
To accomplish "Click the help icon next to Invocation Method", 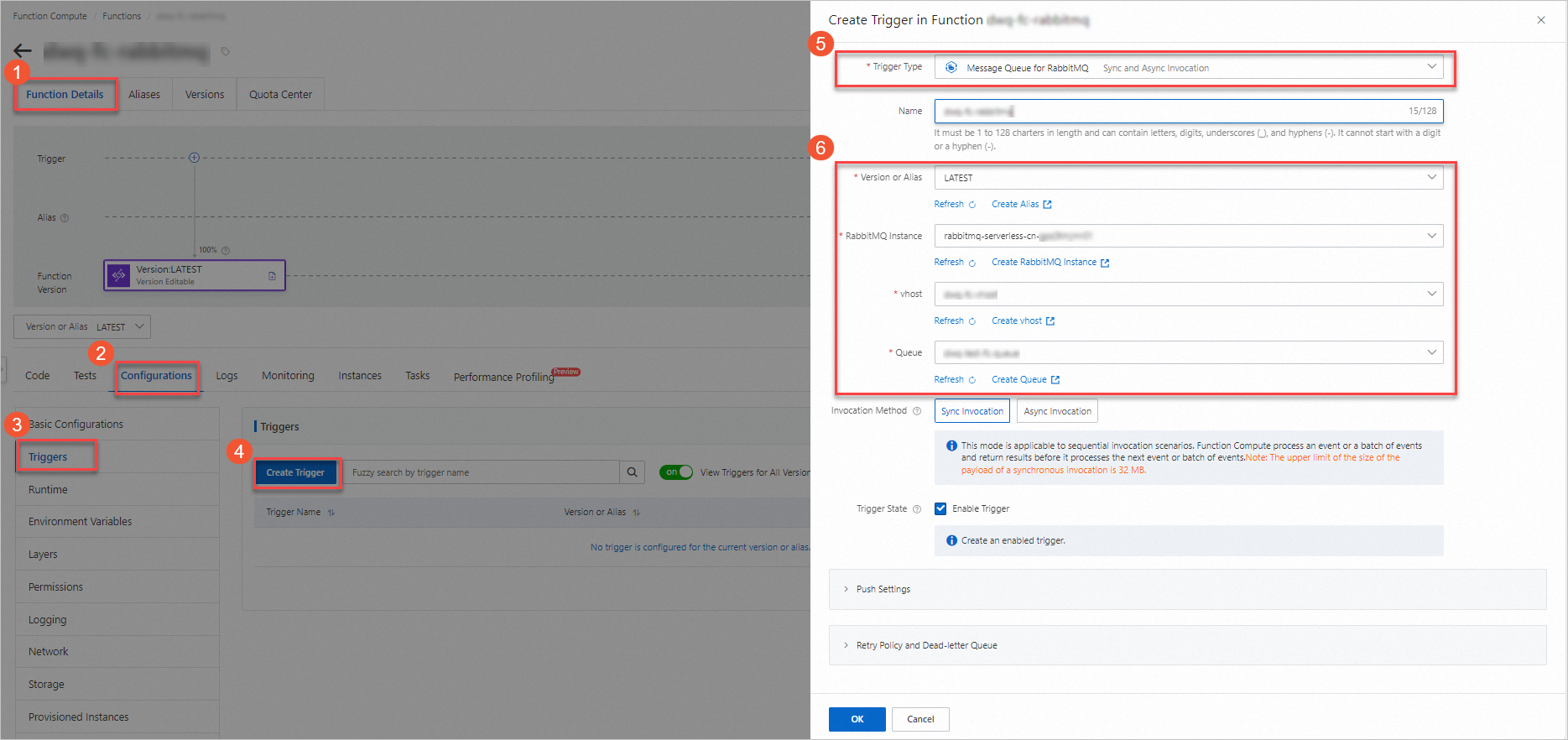I will [x=917, y=411].
